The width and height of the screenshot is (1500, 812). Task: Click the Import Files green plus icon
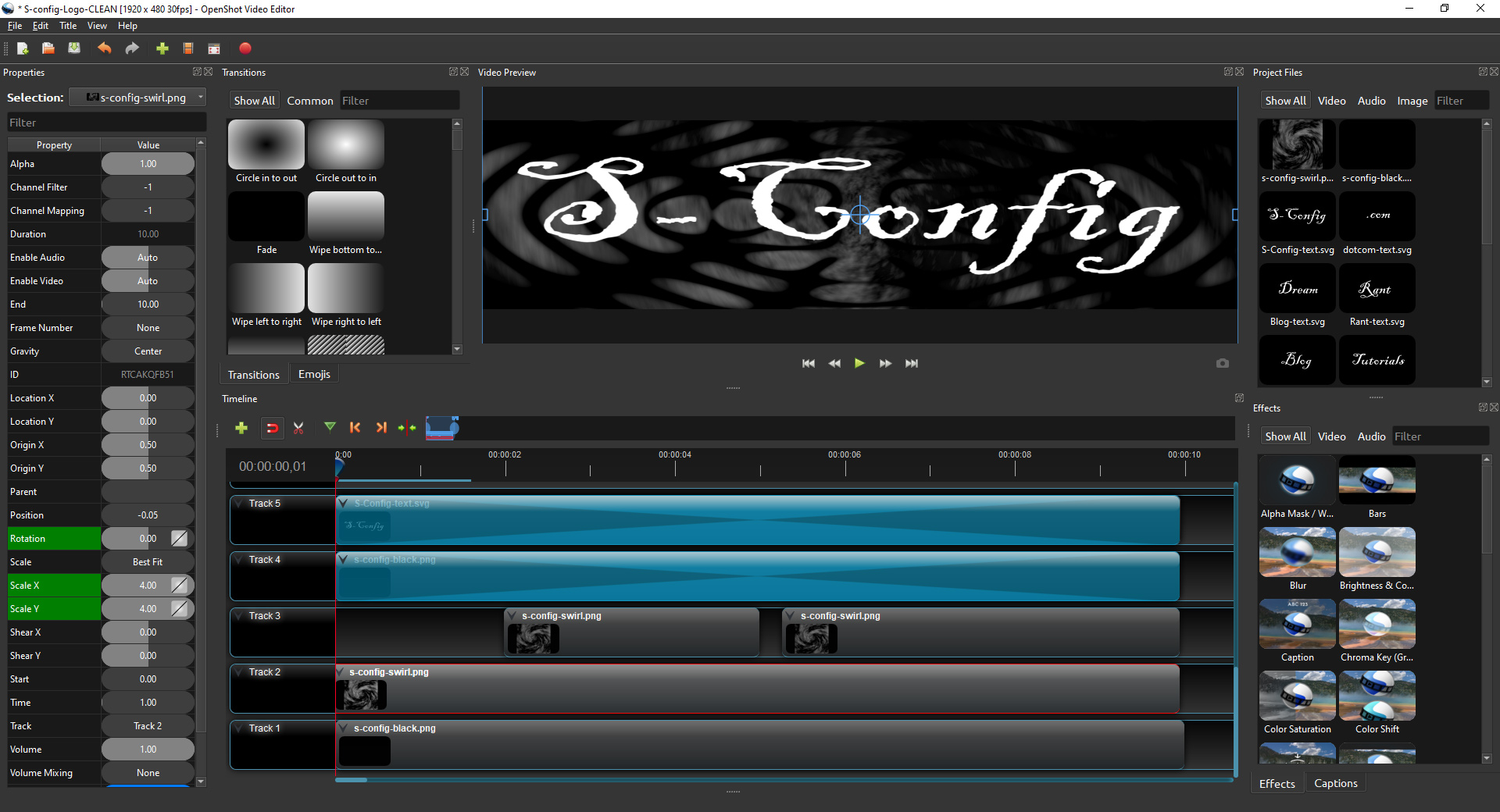coord(162,48)
